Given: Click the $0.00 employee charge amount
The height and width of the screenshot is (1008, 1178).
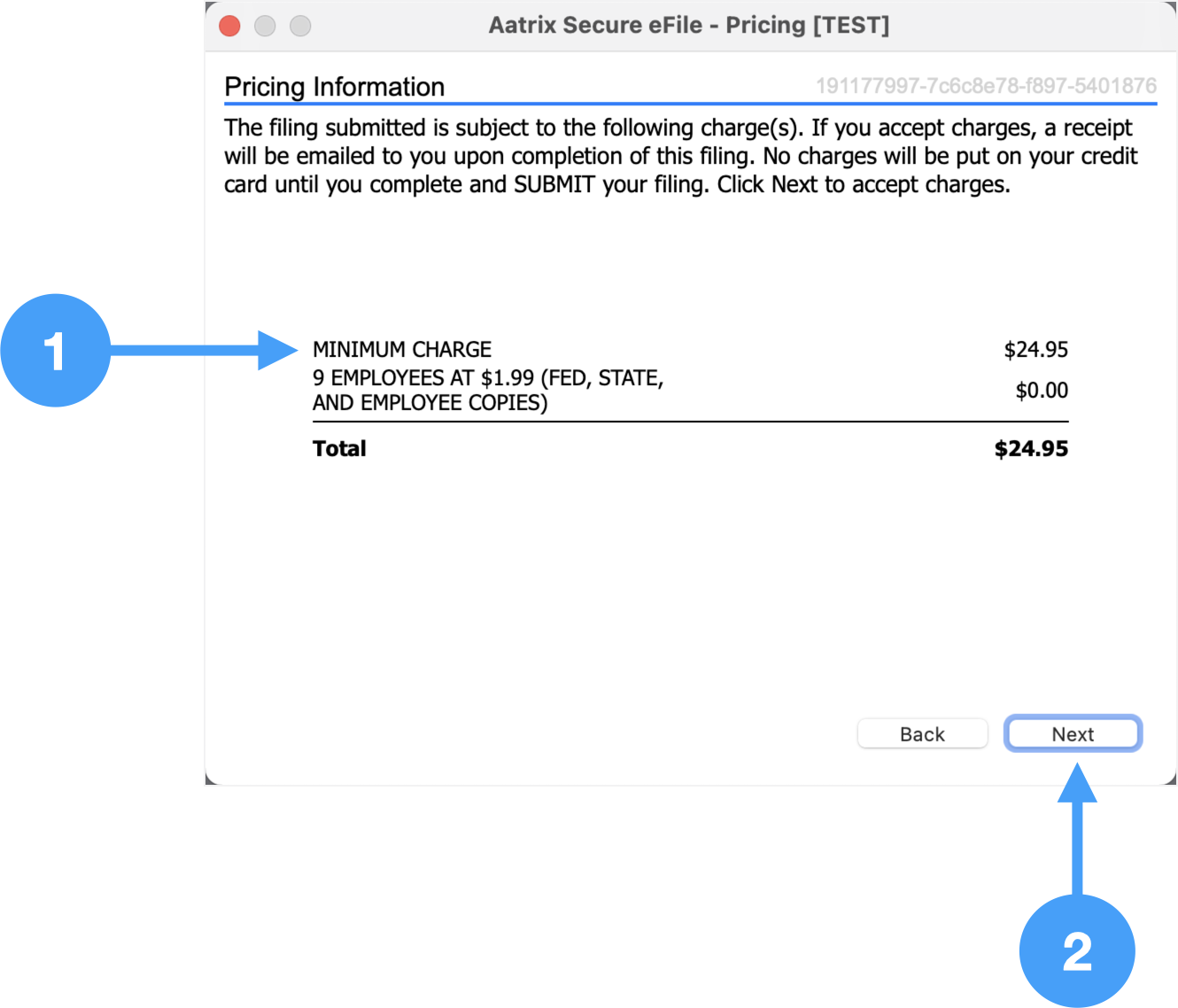Looking at the screenshot, I should [x=1041, y=391].
